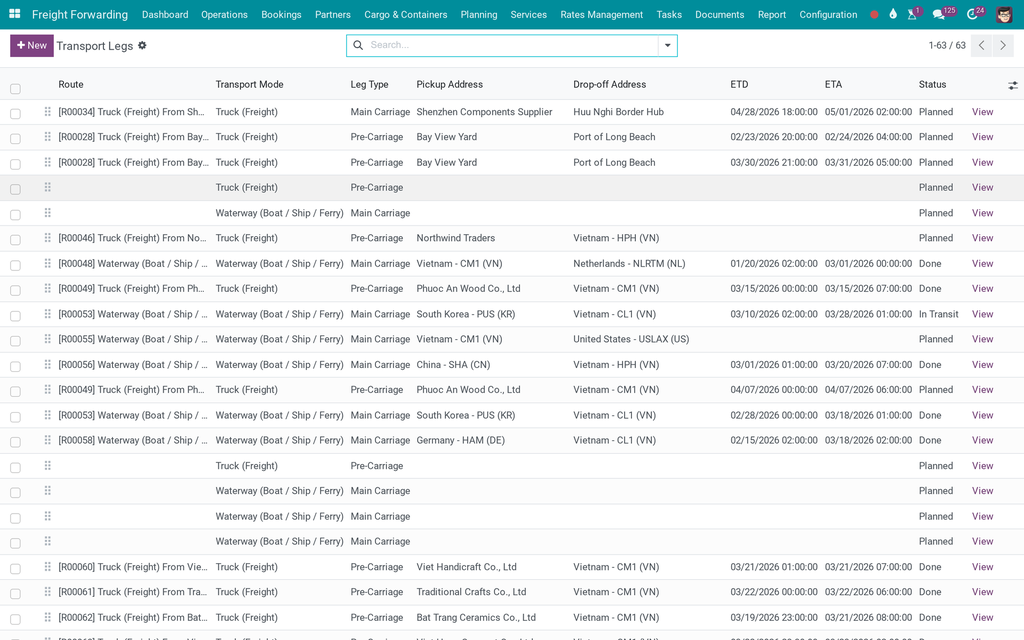The height and width of the screenshot is (640, 1024).
Task: Open the Rates Management menu
Action: 601,14
